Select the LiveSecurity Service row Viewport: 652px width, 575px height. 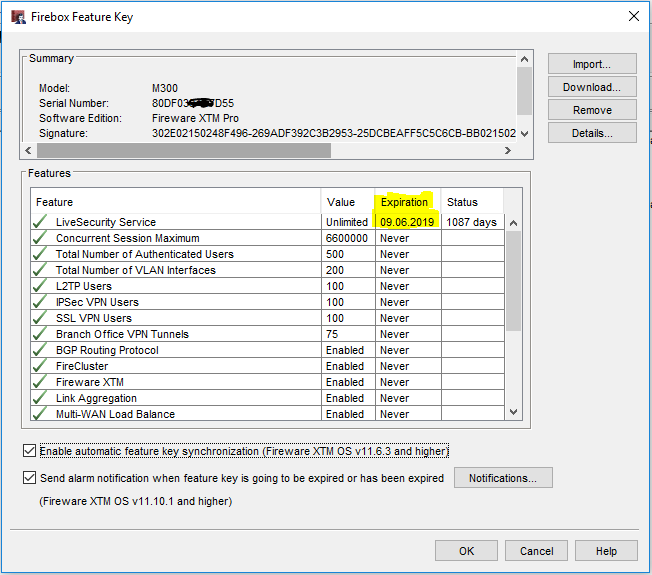pyautogui.click(x=268, y=222)
